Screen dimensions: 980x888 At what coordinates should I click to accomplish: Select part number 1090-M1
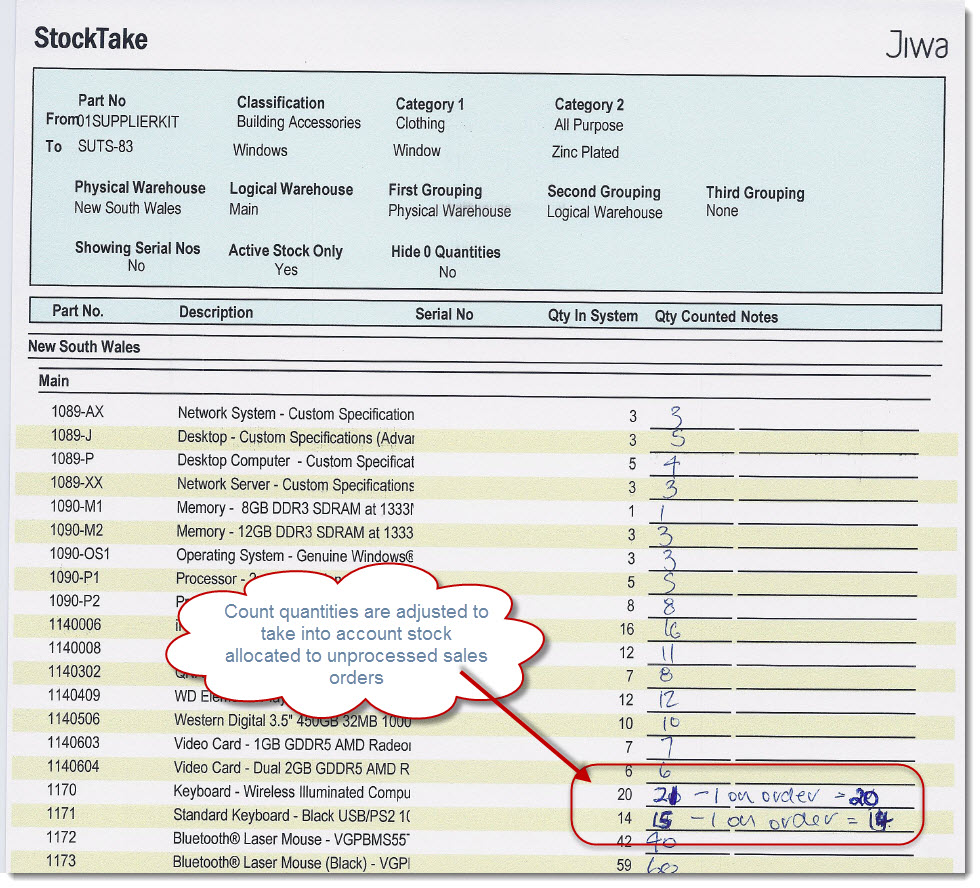(x=76, y=506)
